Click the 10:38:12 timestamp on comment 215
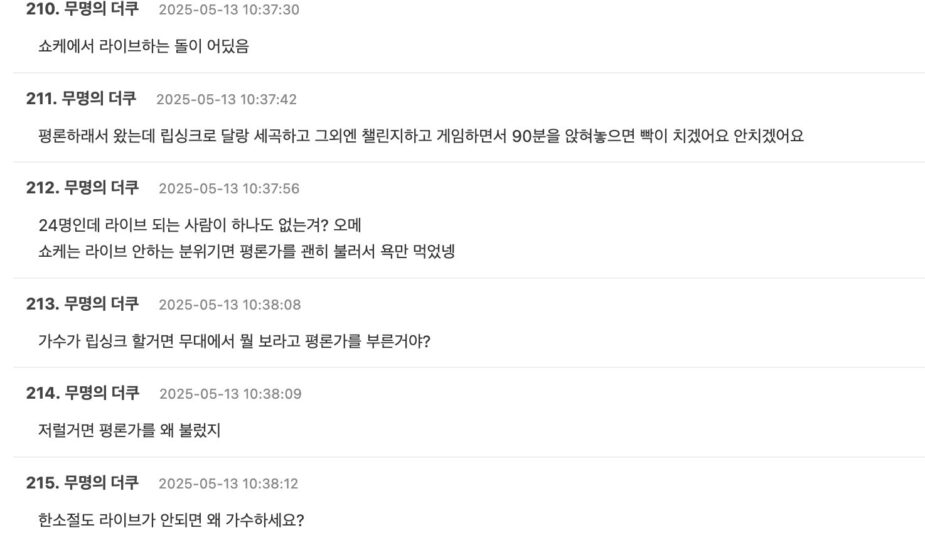925x545 pixels. pos(228,484)
